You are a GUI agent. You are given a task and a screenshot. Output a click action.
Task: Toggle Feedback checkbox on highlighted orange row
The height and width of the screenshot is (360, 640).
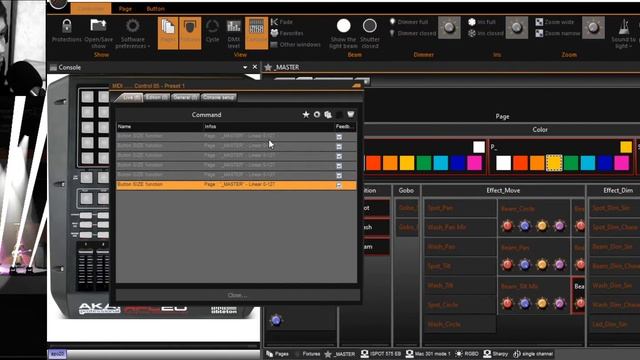click(339, 185)
